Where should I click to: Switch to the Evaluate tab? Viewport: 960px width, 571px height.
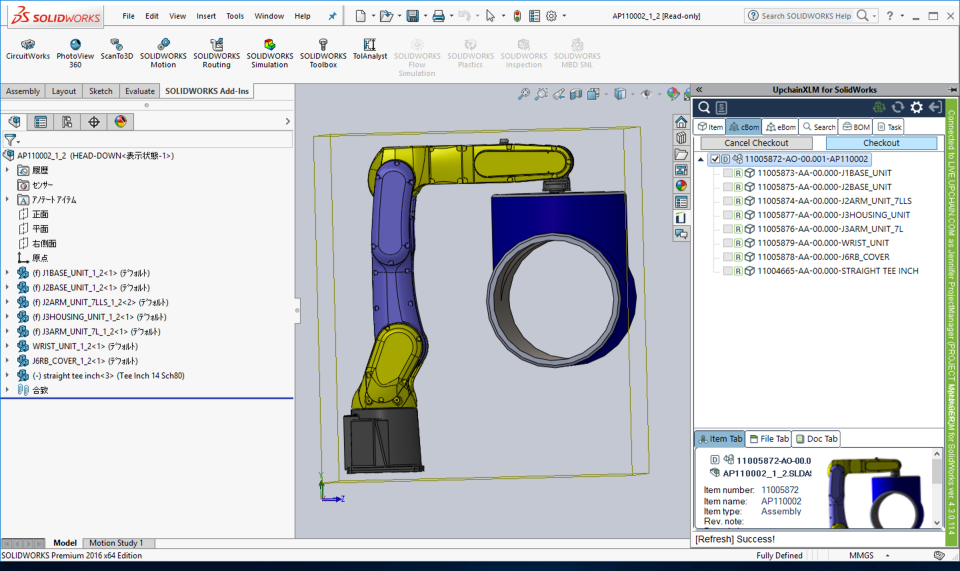click(x=139, y=91)
